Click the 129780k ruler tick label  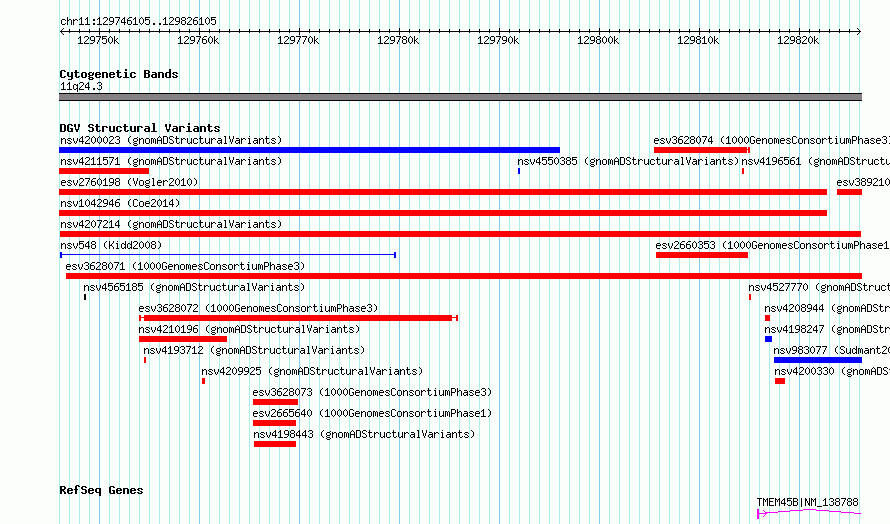[x=398, y=40]
